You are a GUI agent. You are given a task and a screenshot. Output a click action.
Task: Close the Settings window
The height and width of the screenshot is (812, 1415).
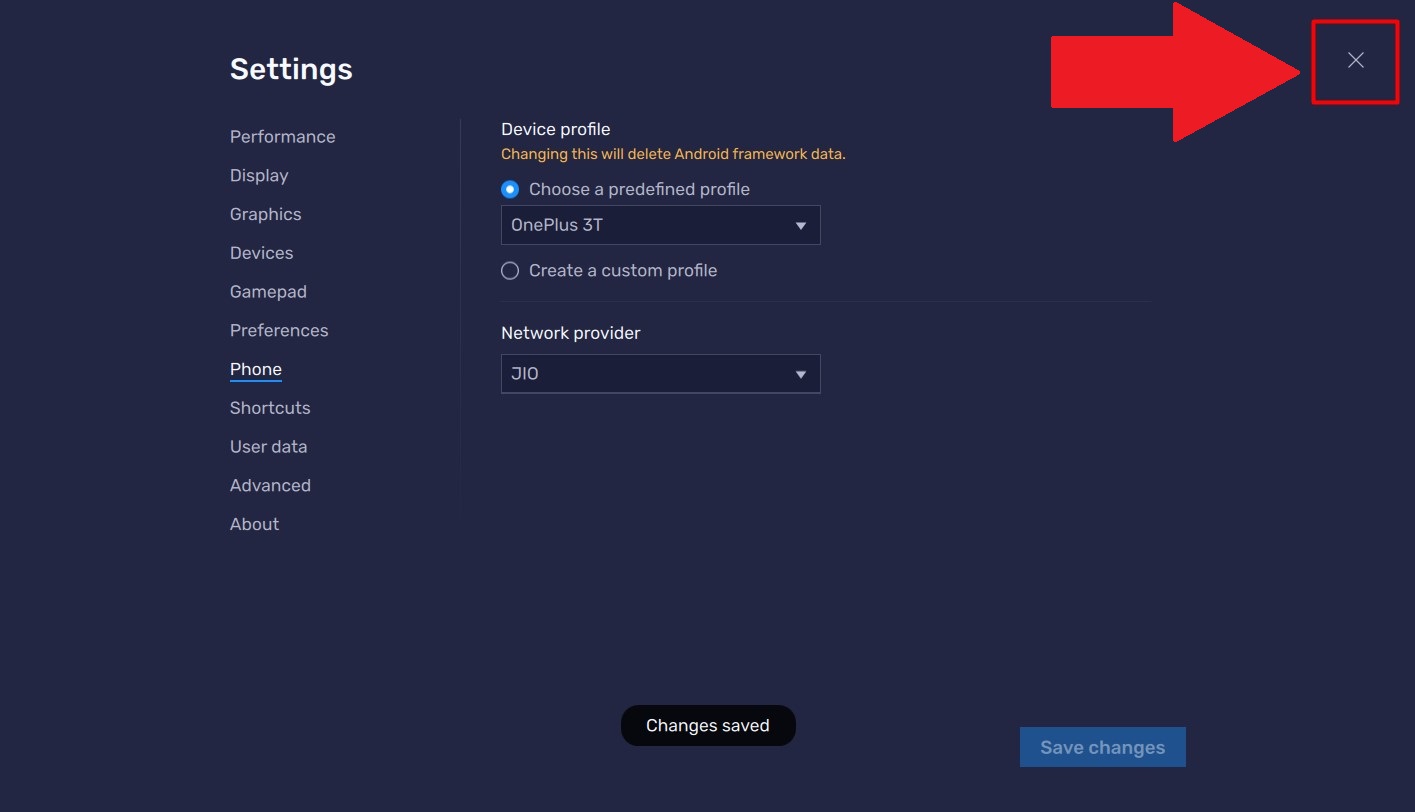tap(1355, 60)
